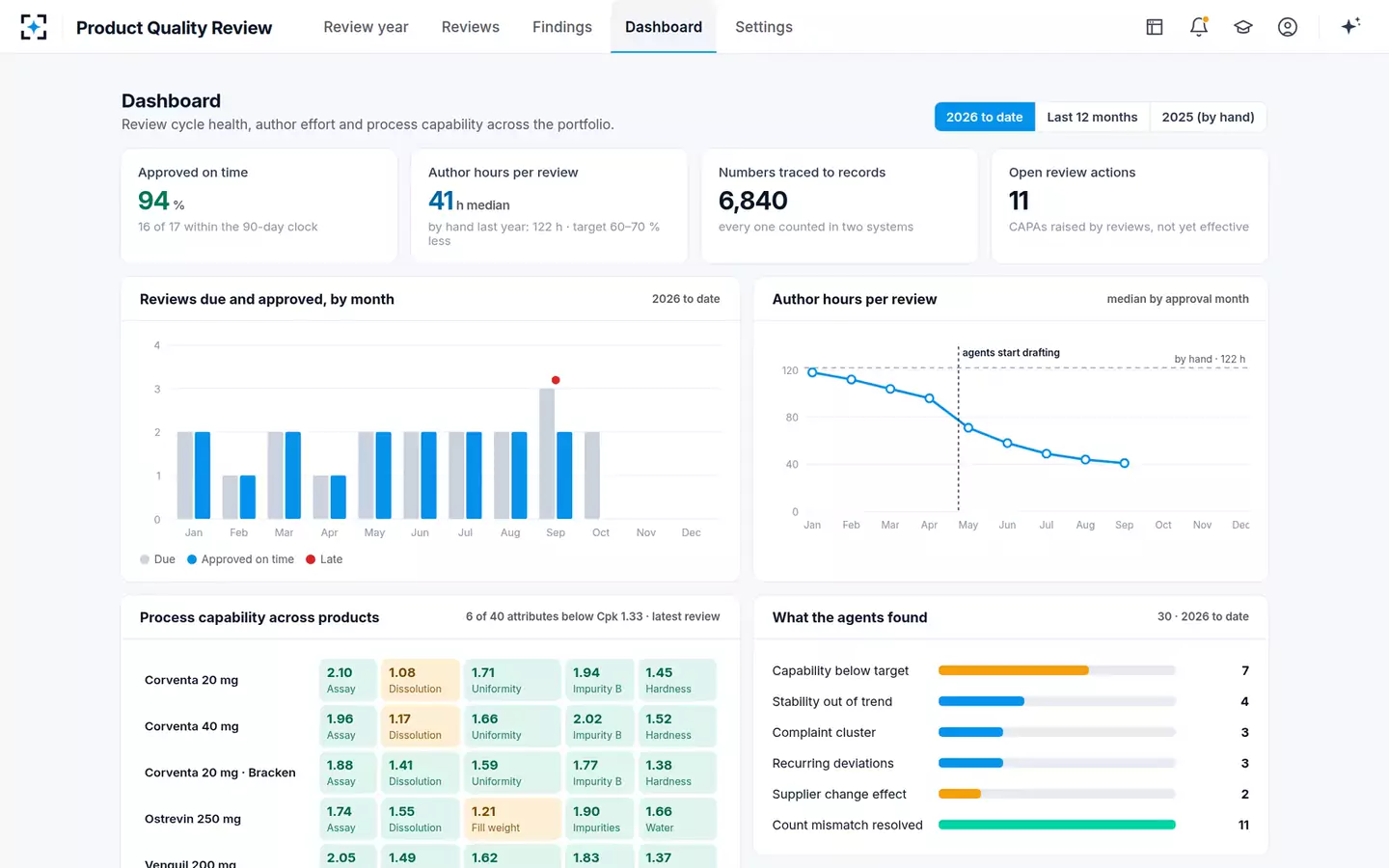Open the Findings tab
The width and height of the screenshot is (1389, 868).
pos(562,27)
